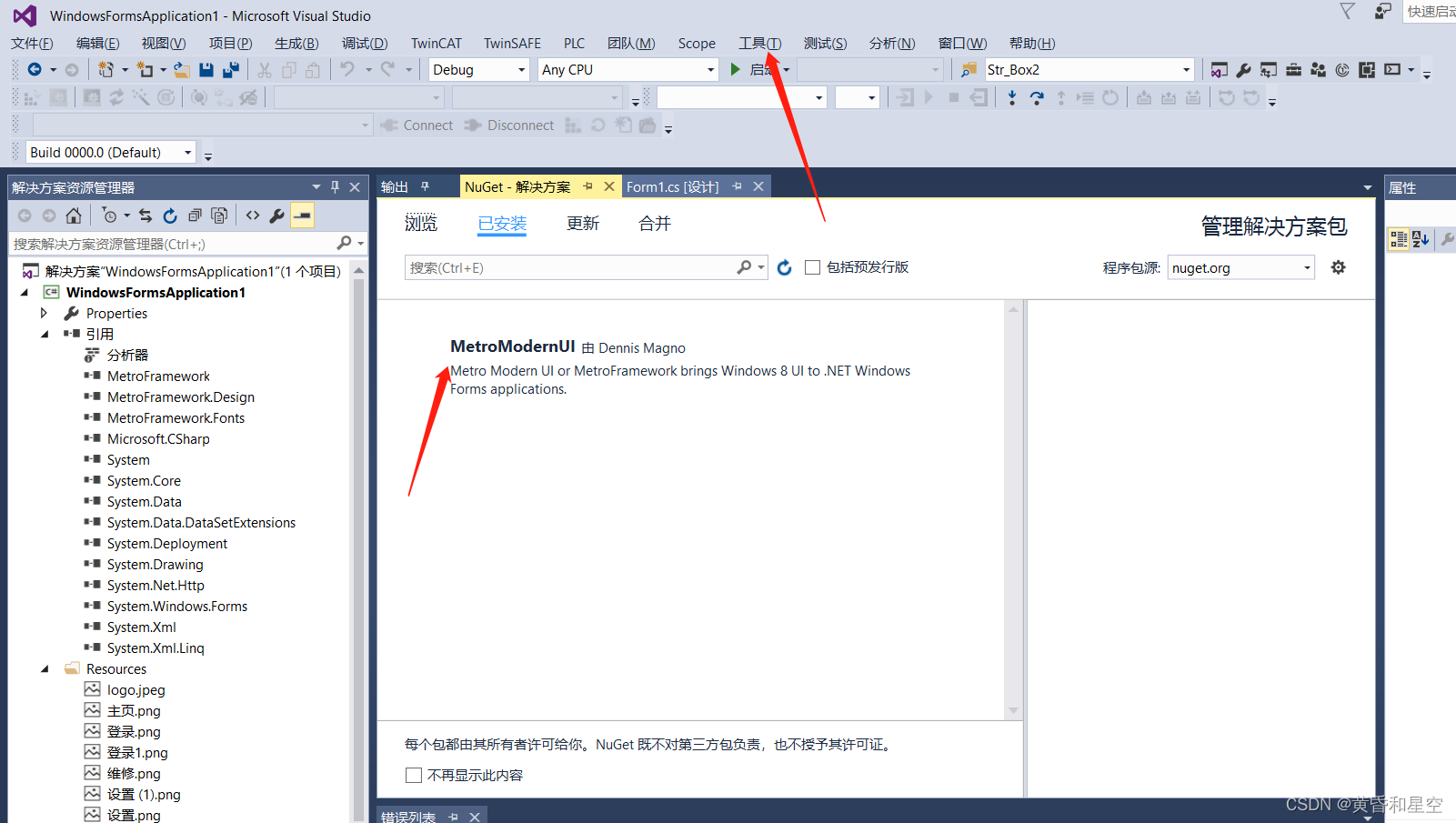The width and height of the screenshot is (1456, 823).
Task: Select the logo.jpeg resource file
Action: tap(136, 689)
